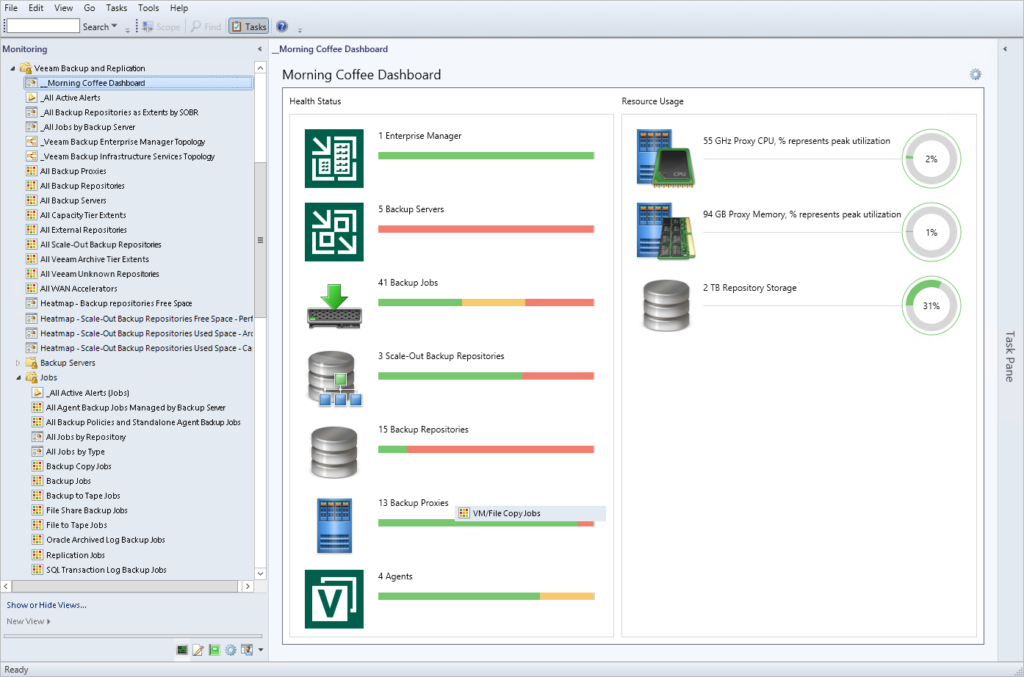Click the Backup Servers icon in Health Status
This screenshot has width=1024, height=677.
pos(333,232)
